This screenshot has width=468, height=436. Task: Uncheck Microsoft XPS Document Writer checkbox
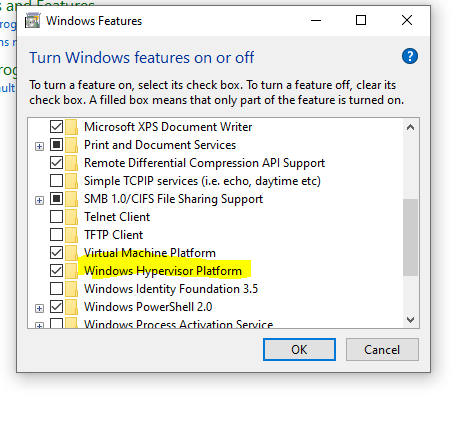(56, 127)
